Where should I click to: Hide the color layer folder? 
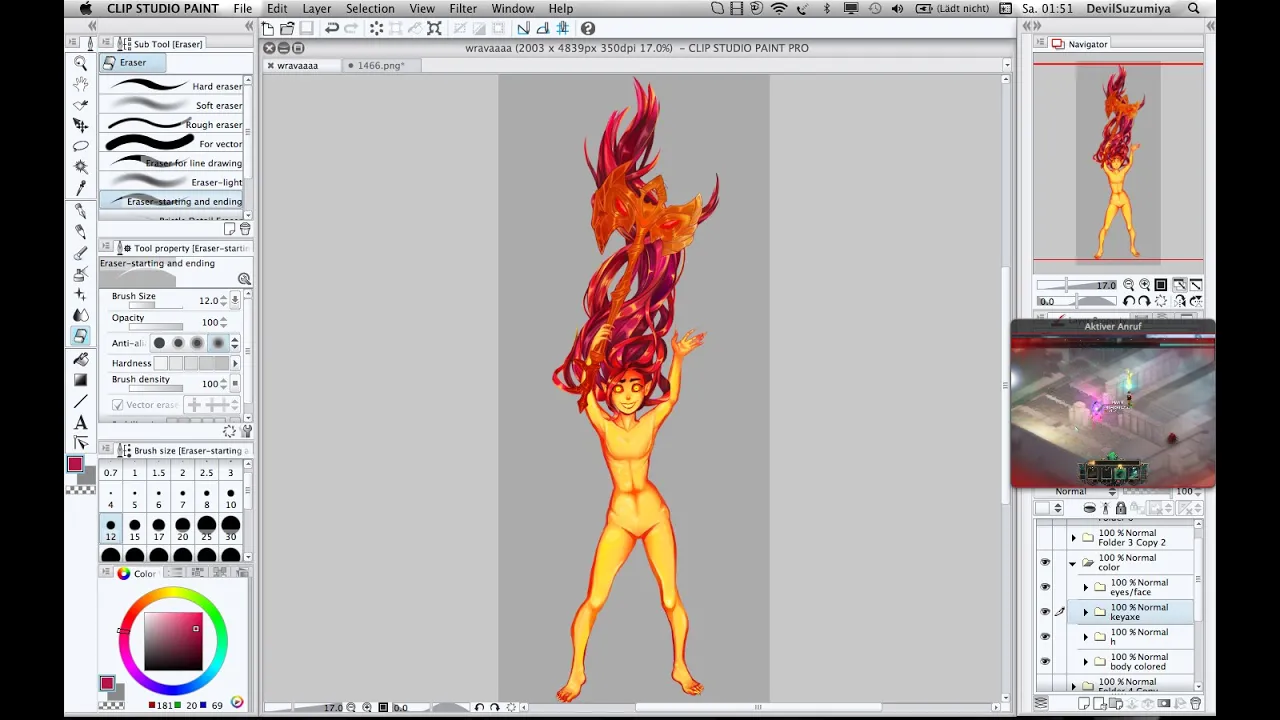[1045, 563]
